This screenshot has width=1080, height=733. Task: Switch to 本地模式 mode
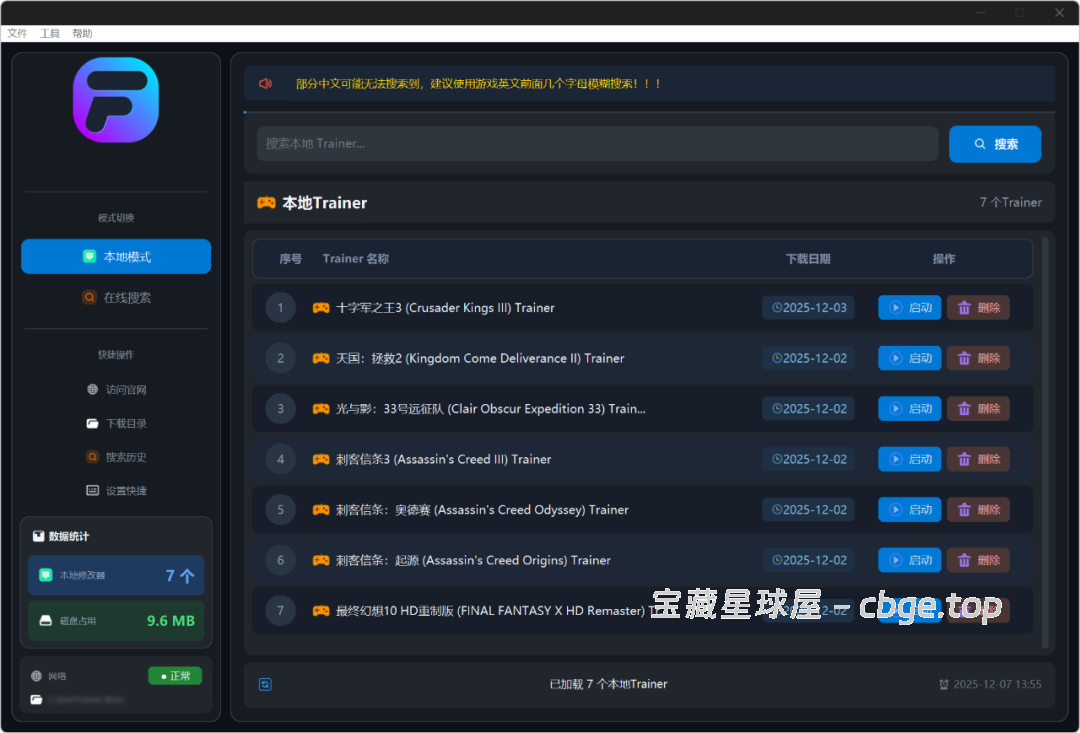pos(116,257)
